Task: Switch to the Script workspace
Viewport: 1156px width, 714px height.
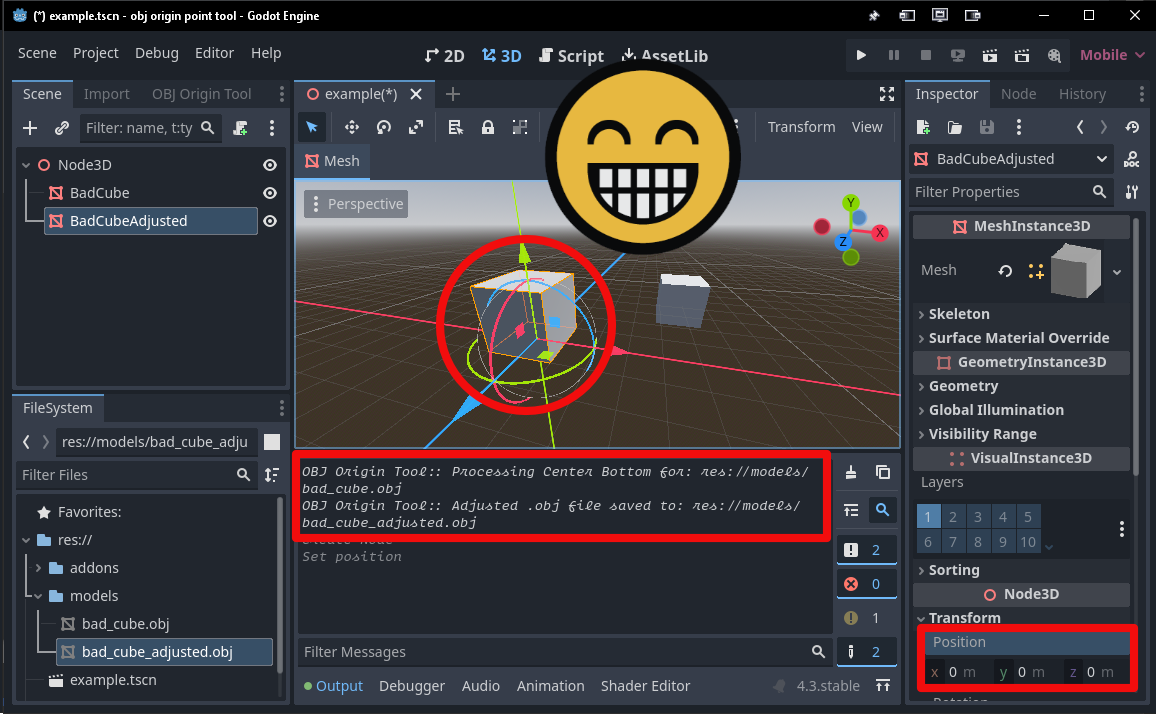Action: [x=571, y=56]
